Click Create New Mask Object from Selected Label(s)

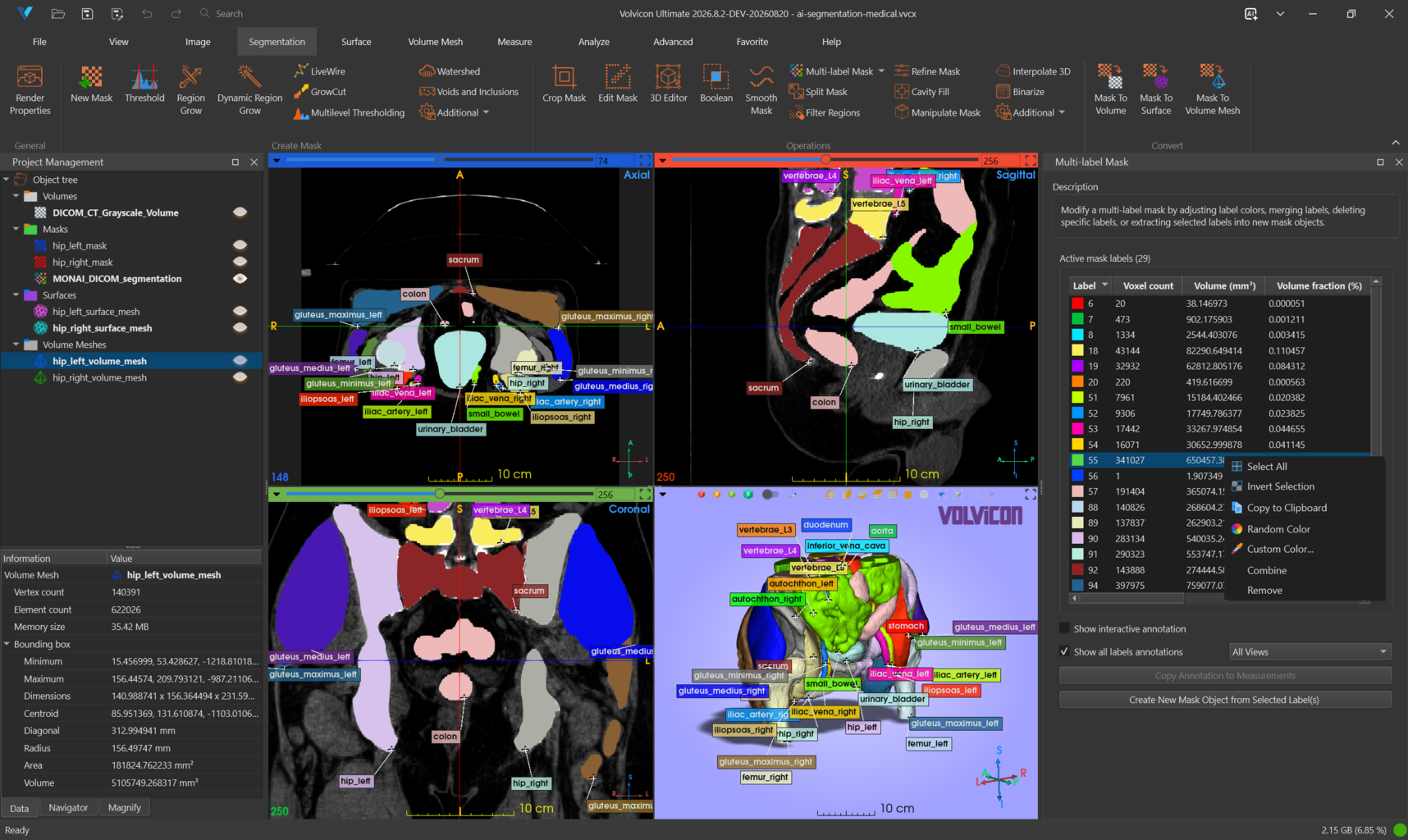pyautogui.click(x=1224, y=700)
